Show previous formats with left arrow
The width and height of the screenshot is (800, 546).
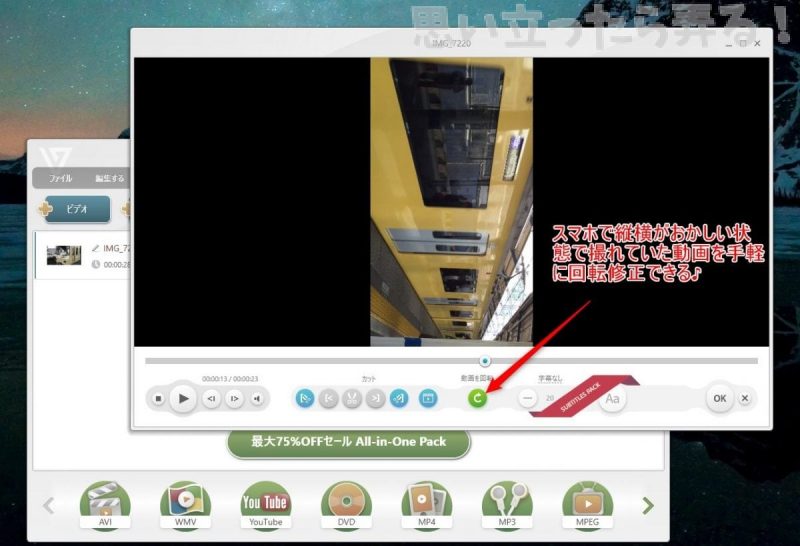pyautogui.click(x=49, y=506)
